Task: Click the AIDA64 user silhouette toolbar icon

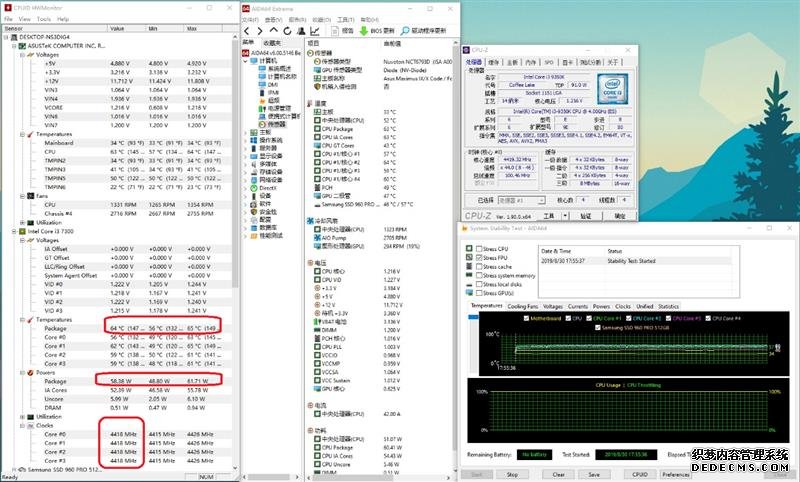Action: 301,31
